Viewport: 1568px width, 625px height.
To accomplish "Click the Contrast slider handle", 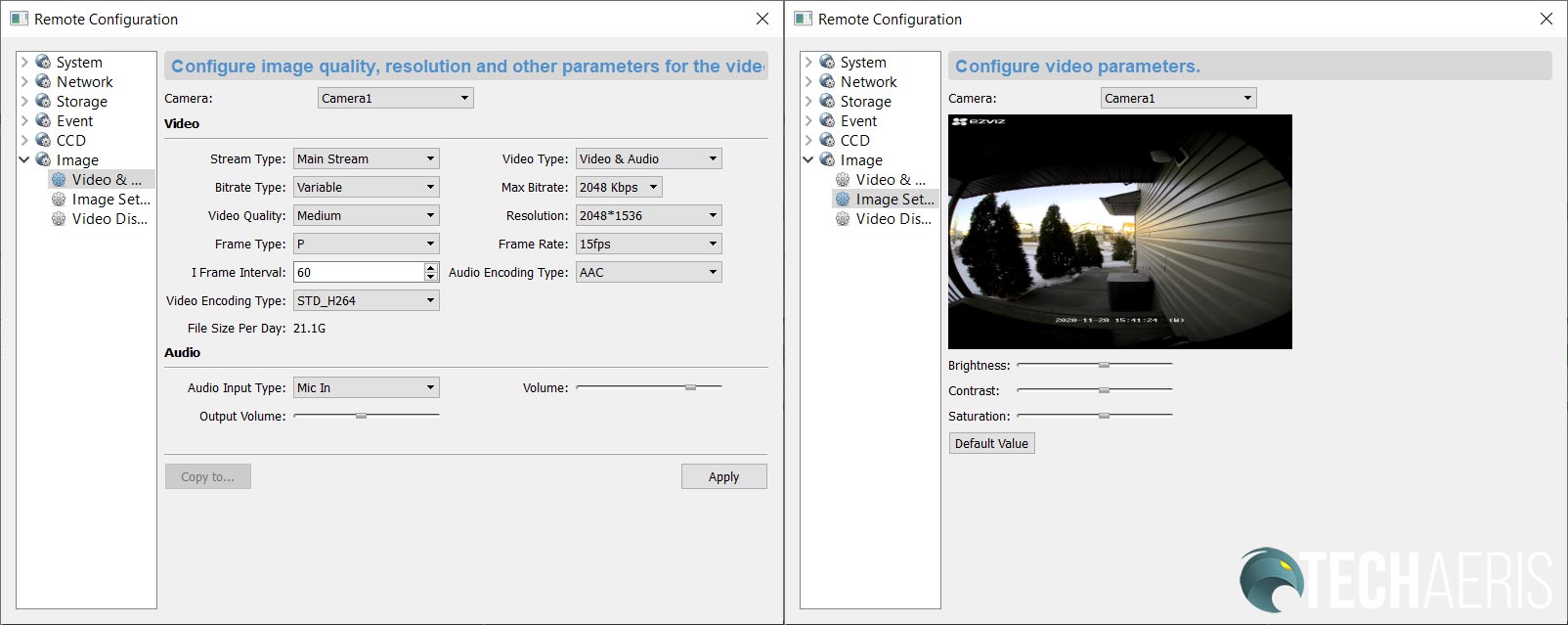I will coord(1104,390).
